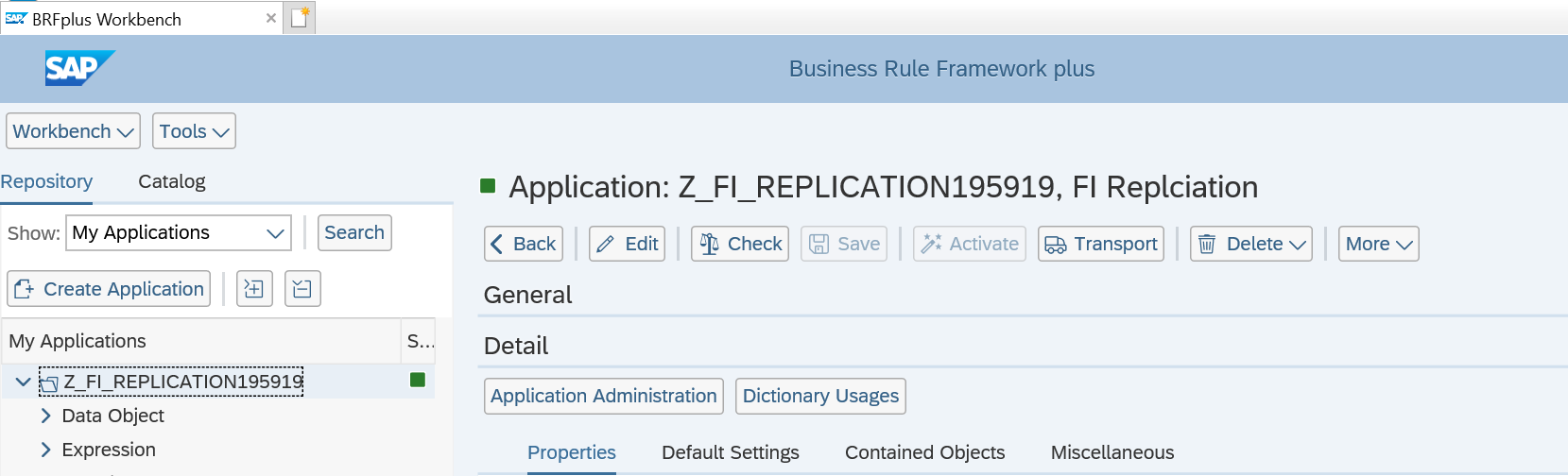Screen dimensions: 1568x476
Task: Click the expand all nodes icon
Action: click(254, 289)
